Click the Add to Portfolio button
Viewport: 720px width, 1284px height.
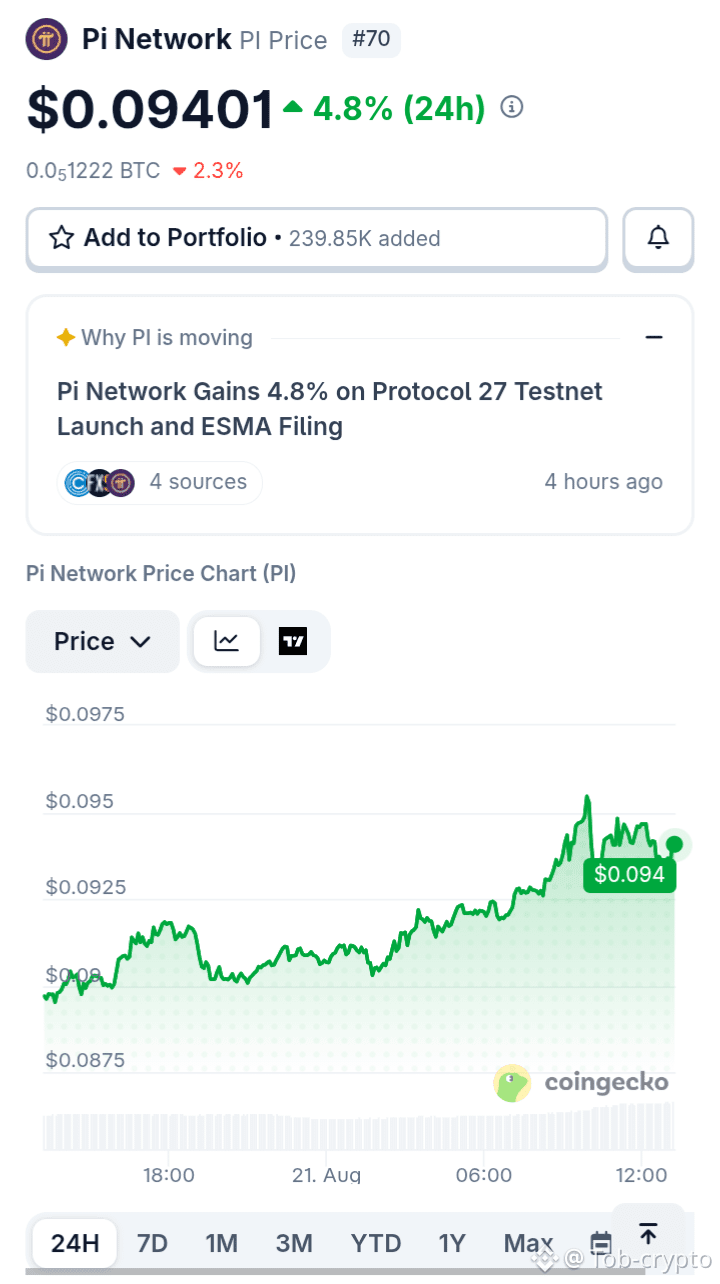[317, 238]
